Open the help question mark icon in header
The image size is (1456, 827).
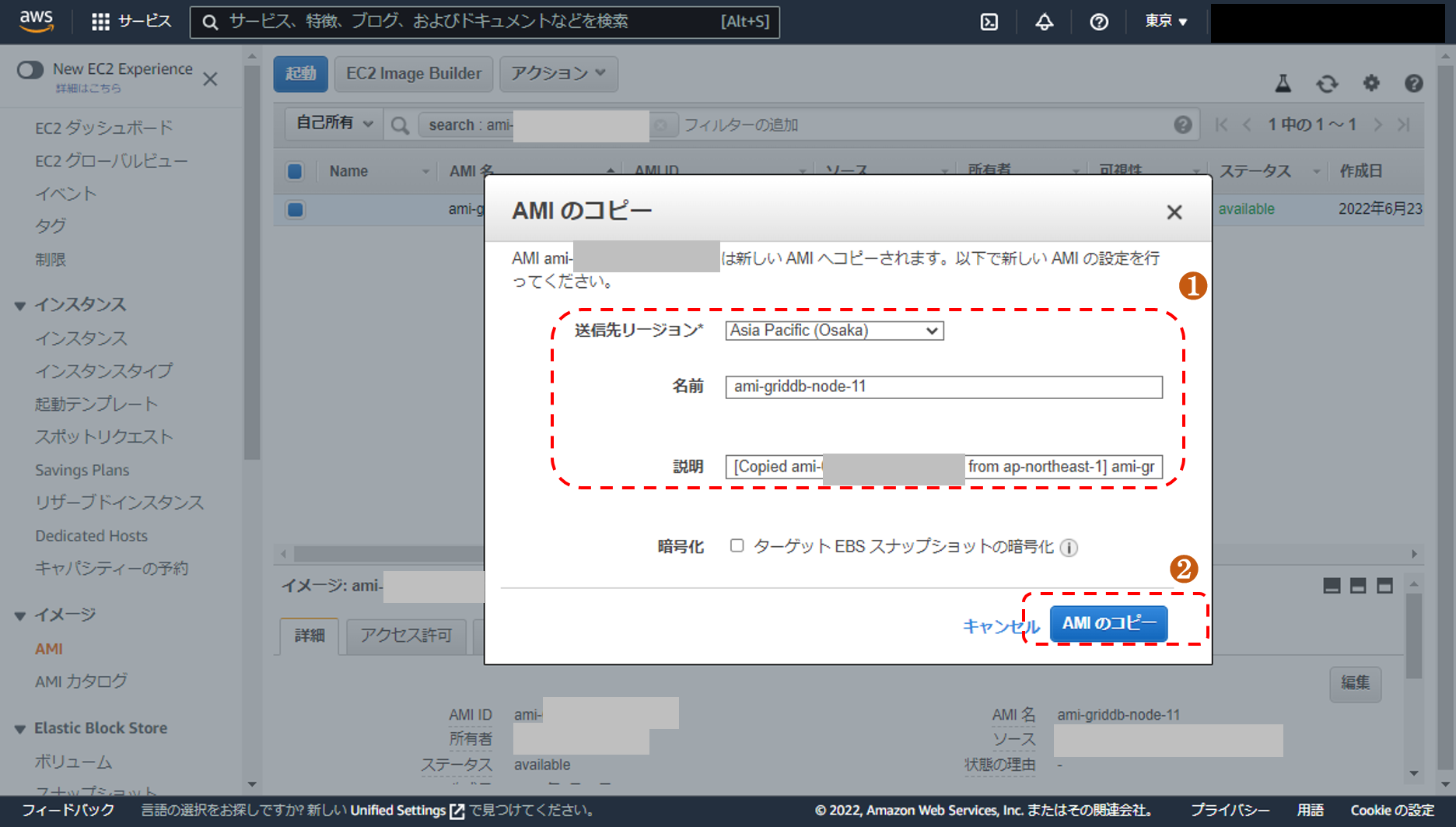pyautogui.click(x=1098, y=22)
